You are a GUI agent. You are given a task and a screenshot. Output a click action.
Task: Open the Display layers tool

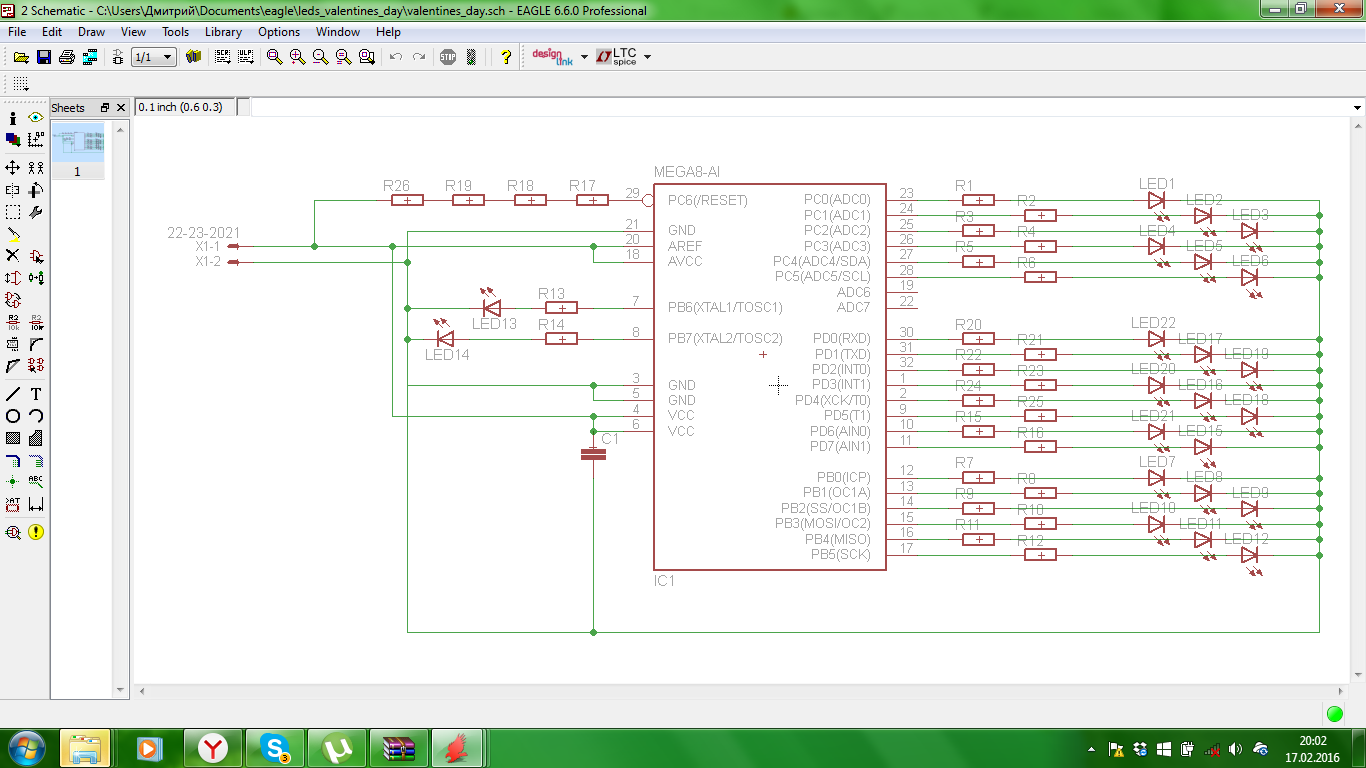coord(13,140)
